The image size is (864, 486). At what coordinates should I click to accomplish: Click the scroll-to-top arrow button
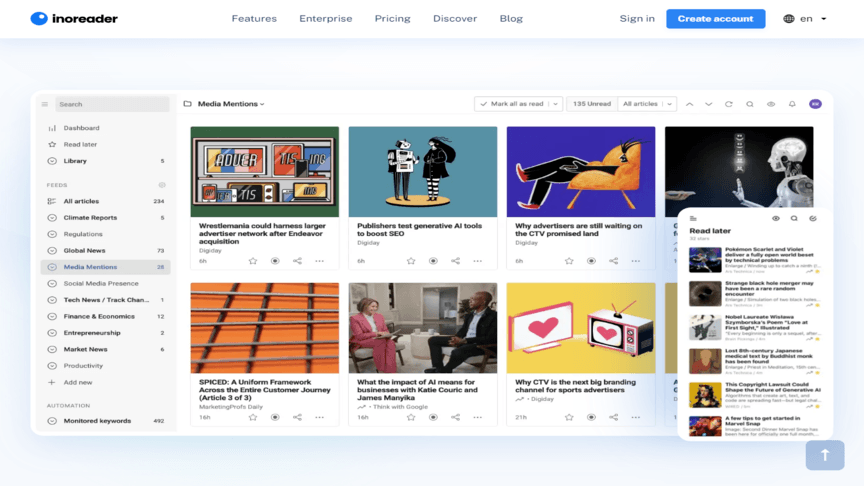click(x=825, y=455)
